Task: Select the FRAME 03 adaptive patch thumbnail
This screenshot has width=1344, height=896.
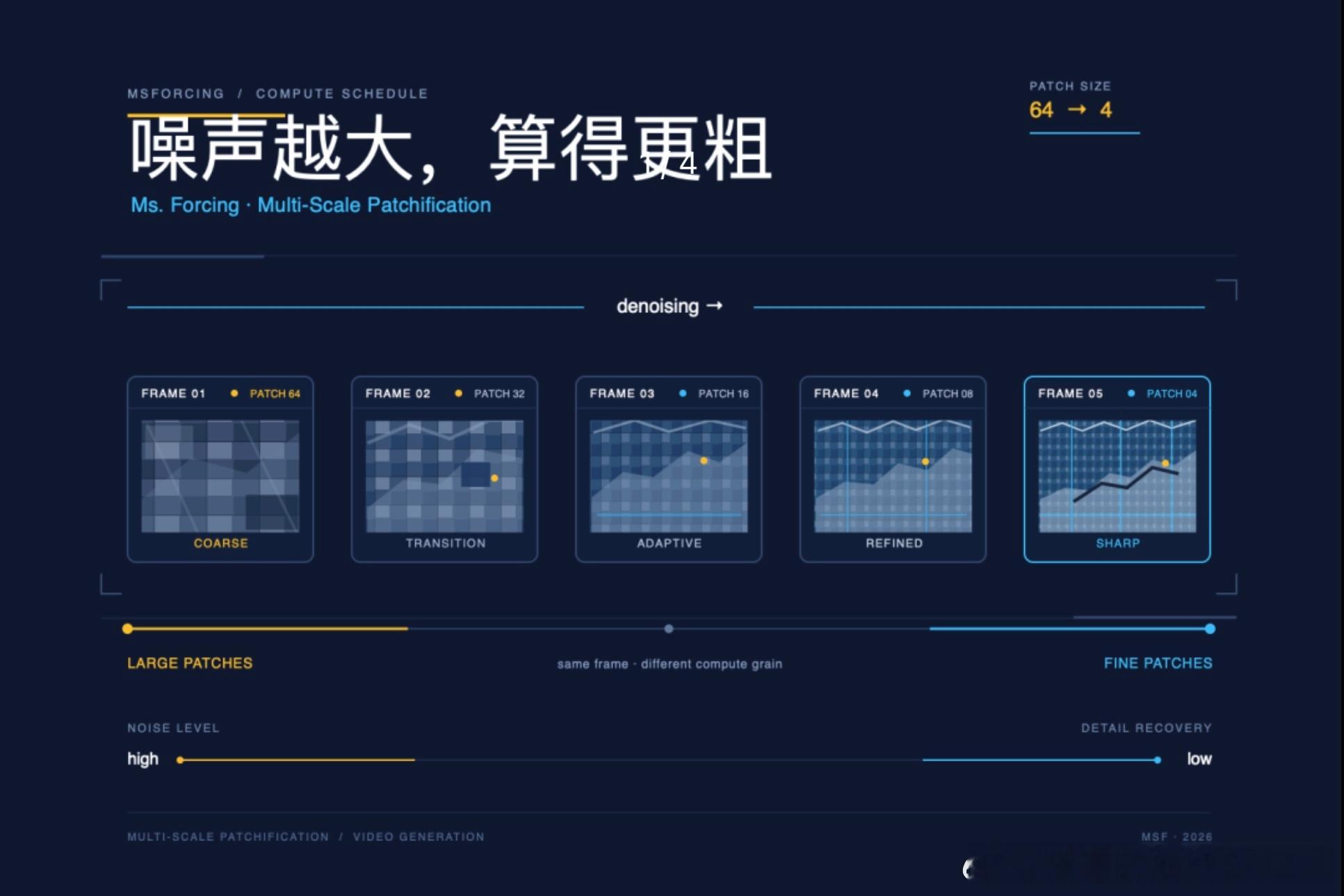Action: point(669,476)
